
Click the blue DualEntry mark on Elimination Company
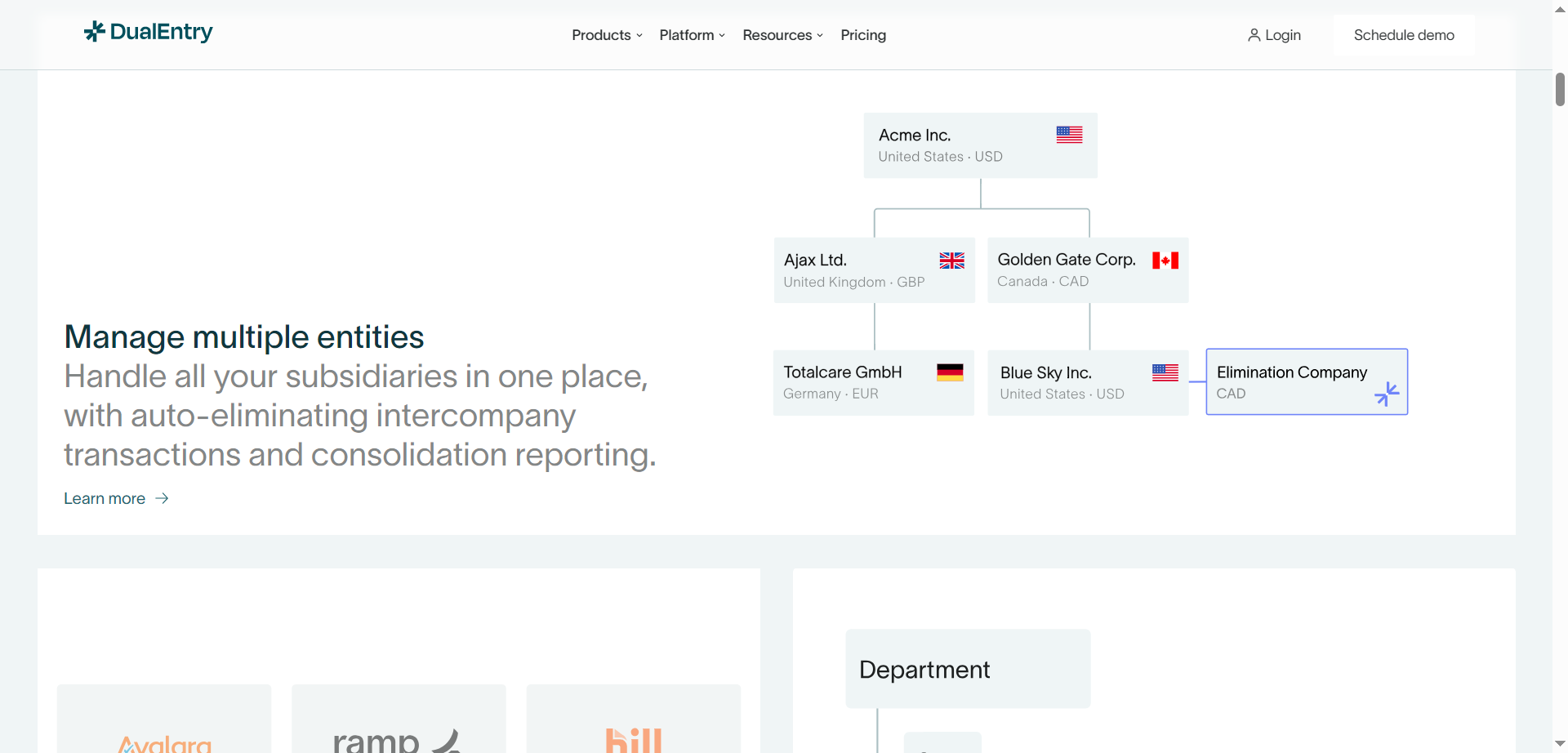tap(1387, 394)
